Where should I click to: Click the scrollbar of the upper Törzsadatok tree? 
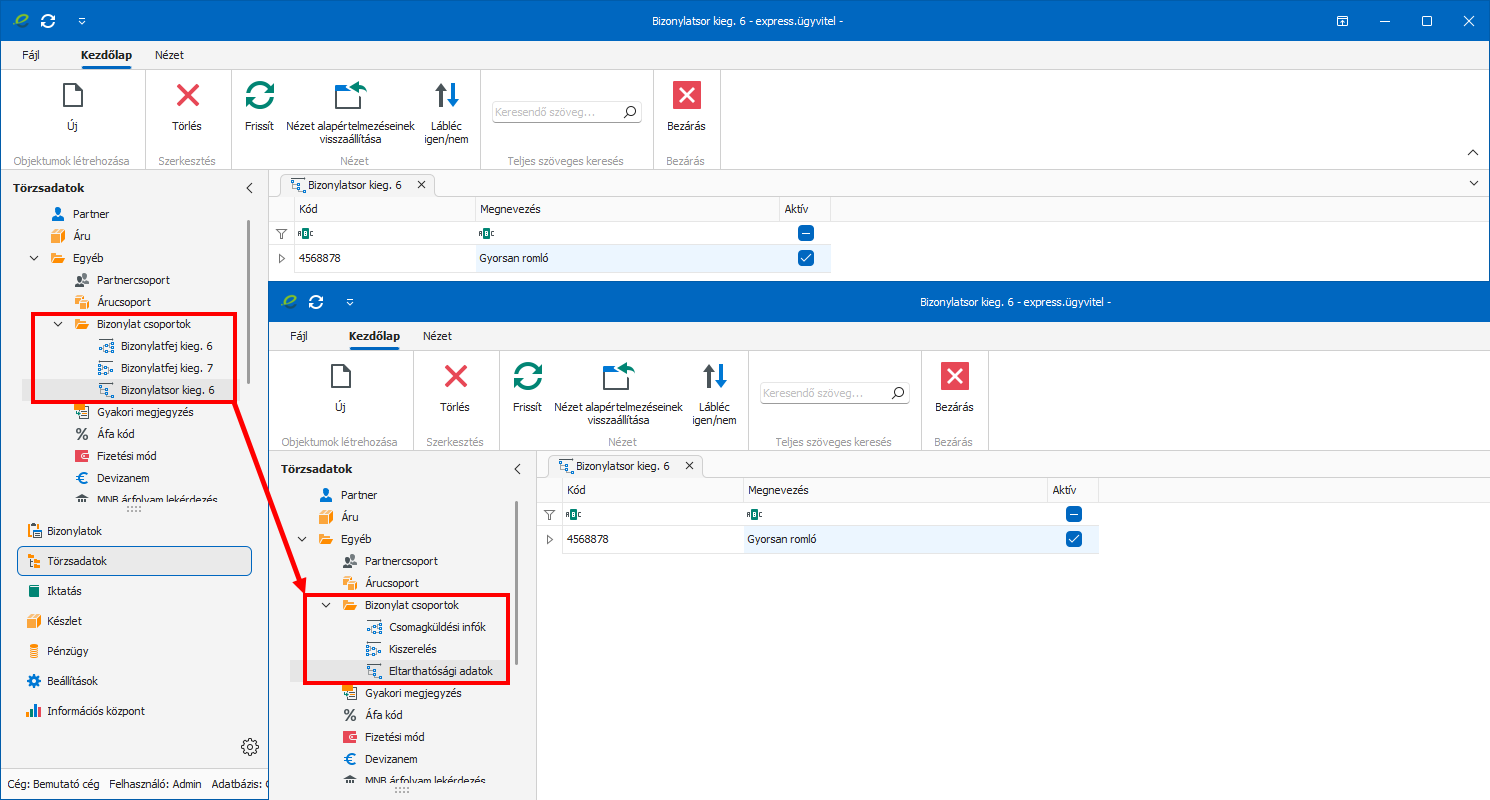tap(248, 300)
